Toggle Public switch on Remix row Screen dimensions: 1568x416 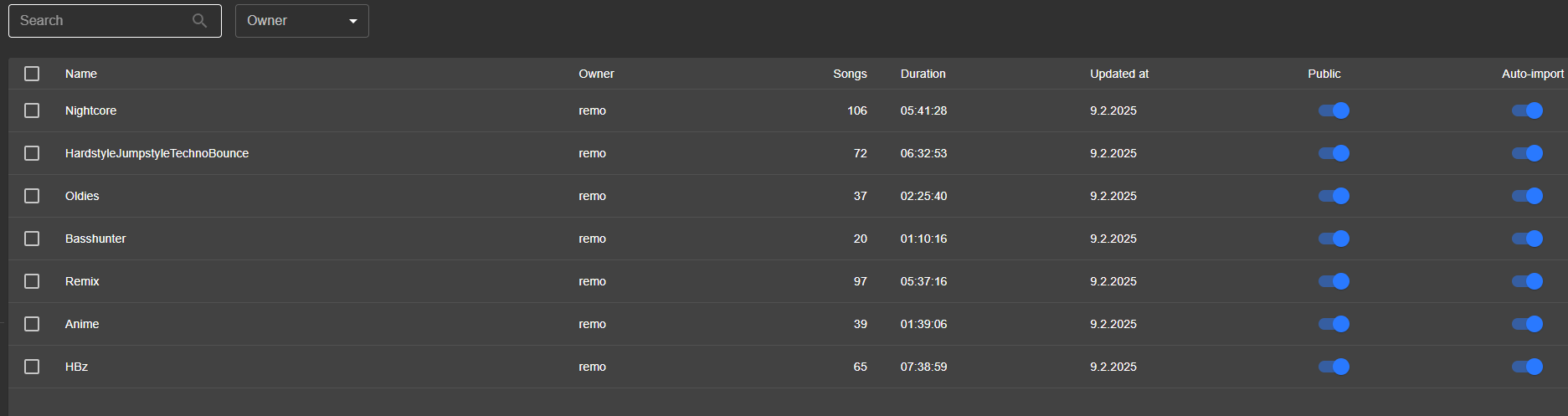[x=1334, y=281]
